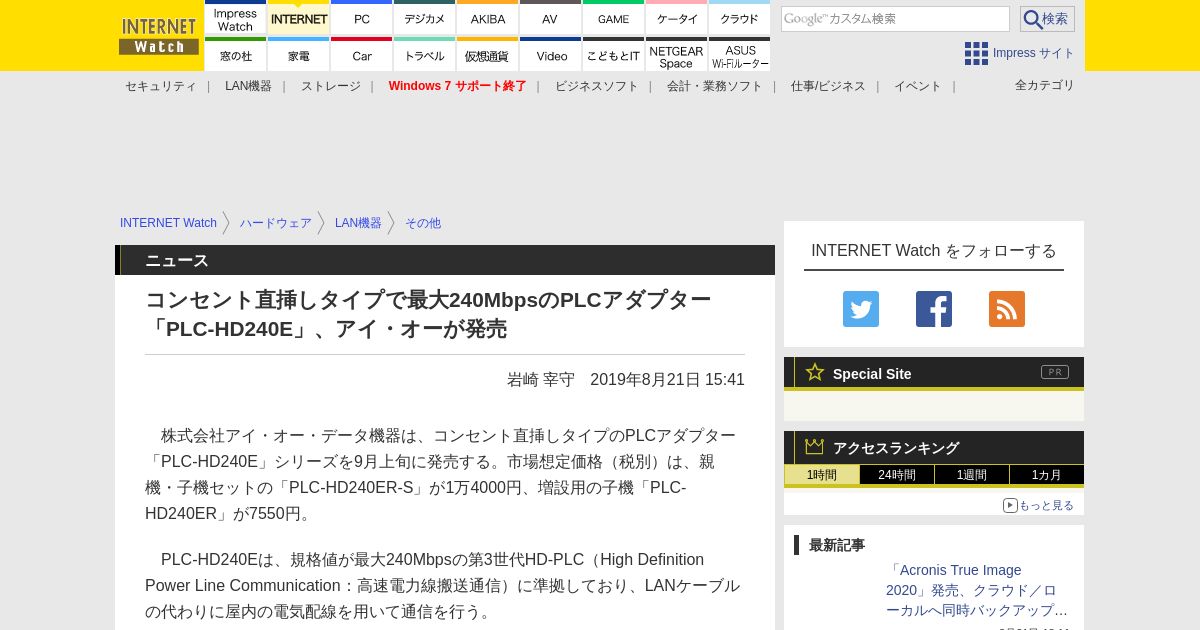Click the article headline about PLC-HD240E
Screen dimensions: 1200x630
pyautogui.click(x=428, y=314)
